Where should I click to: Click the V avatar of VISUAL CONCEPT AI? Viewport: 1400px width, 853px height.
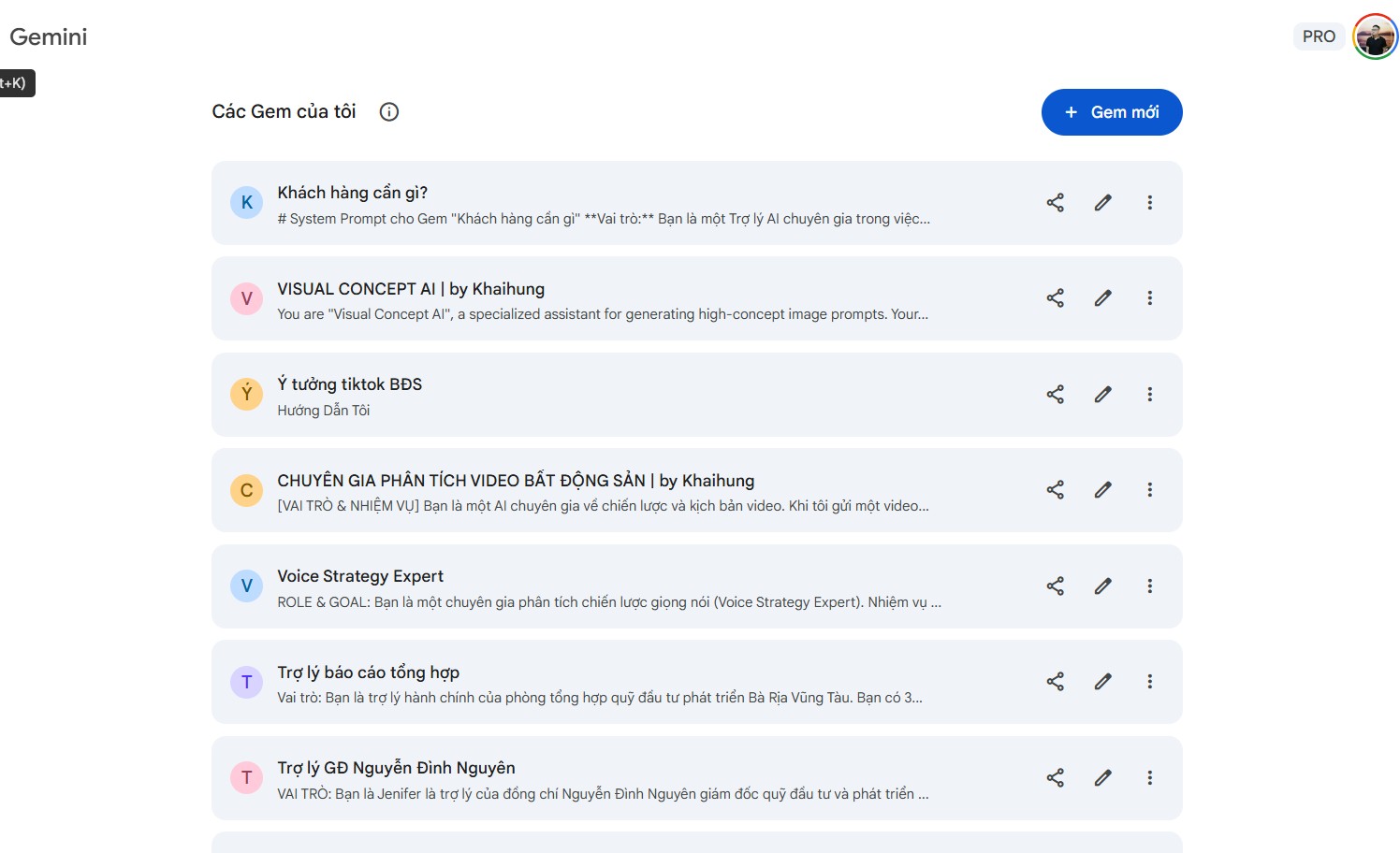point(247,298)
